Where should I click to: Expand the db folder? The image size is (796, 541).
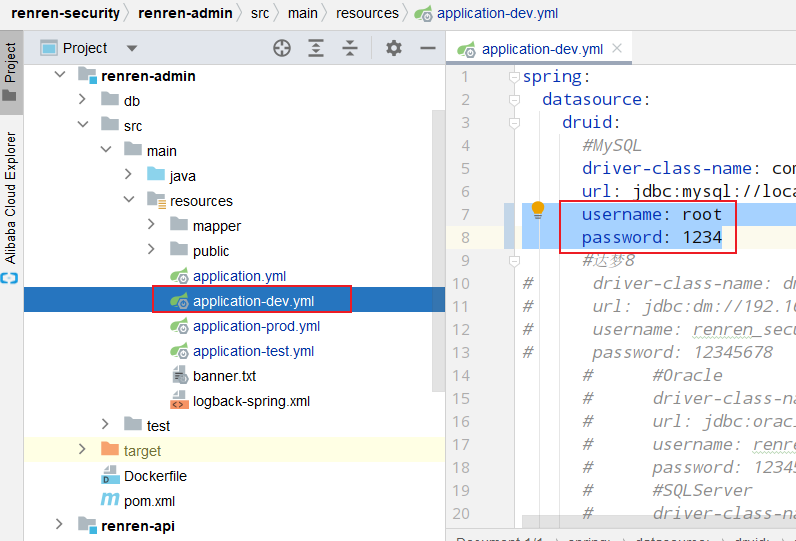[x=82, y=99]
